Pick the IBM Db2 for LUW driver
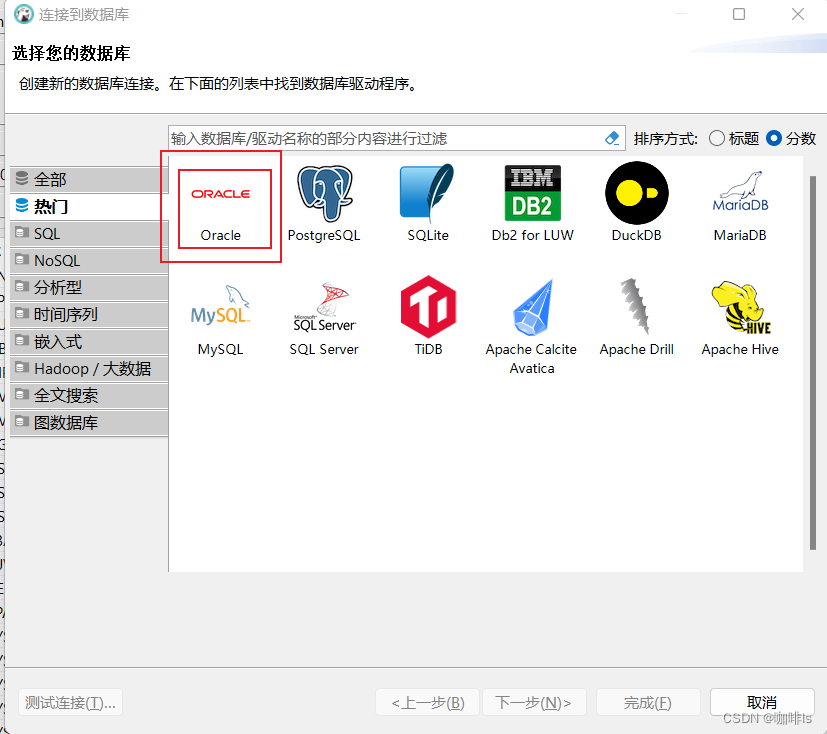This screenshot has width=827, height=734. [532, 192]
